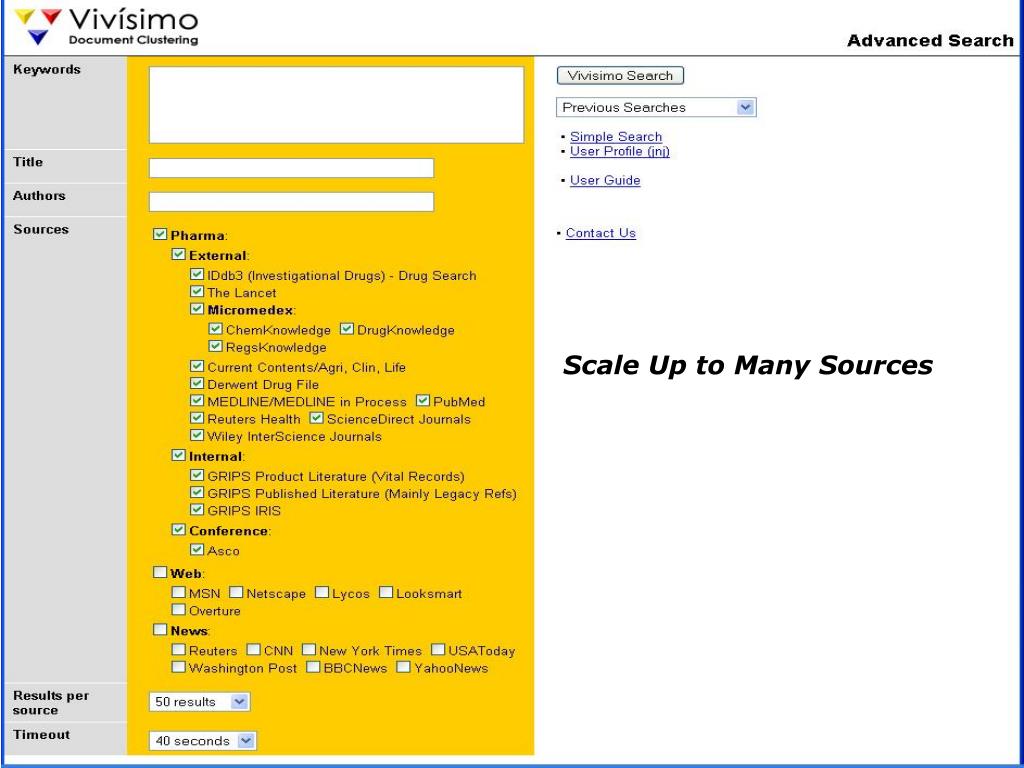Uncheck the RegsKnowledge checkbox

(216, 345)
